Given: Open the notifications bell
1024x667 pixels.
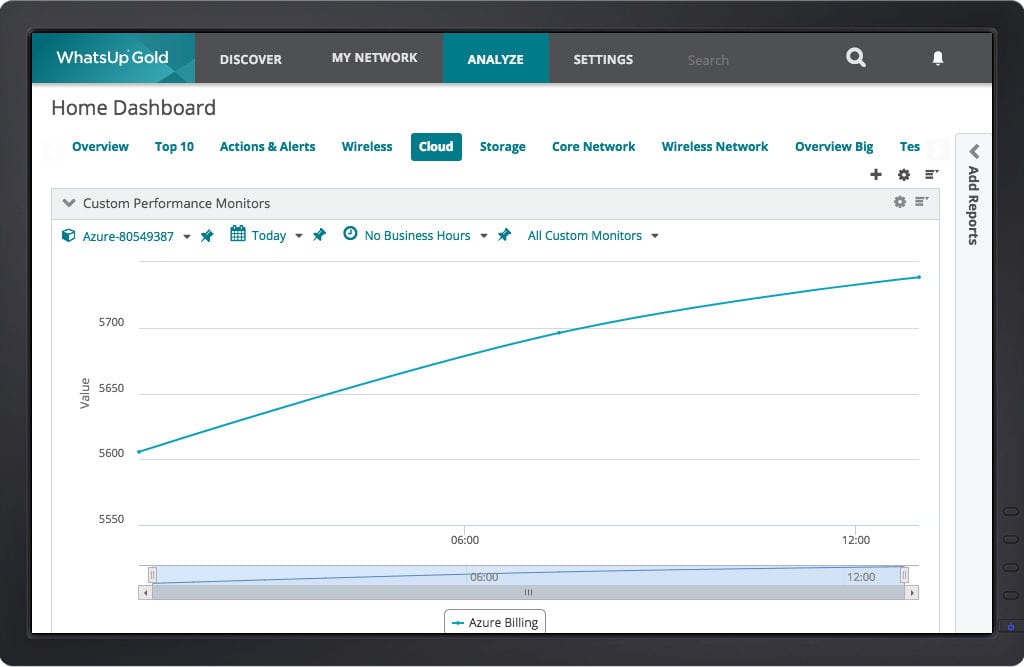Looking at the screenshot, I should (937, 59).
